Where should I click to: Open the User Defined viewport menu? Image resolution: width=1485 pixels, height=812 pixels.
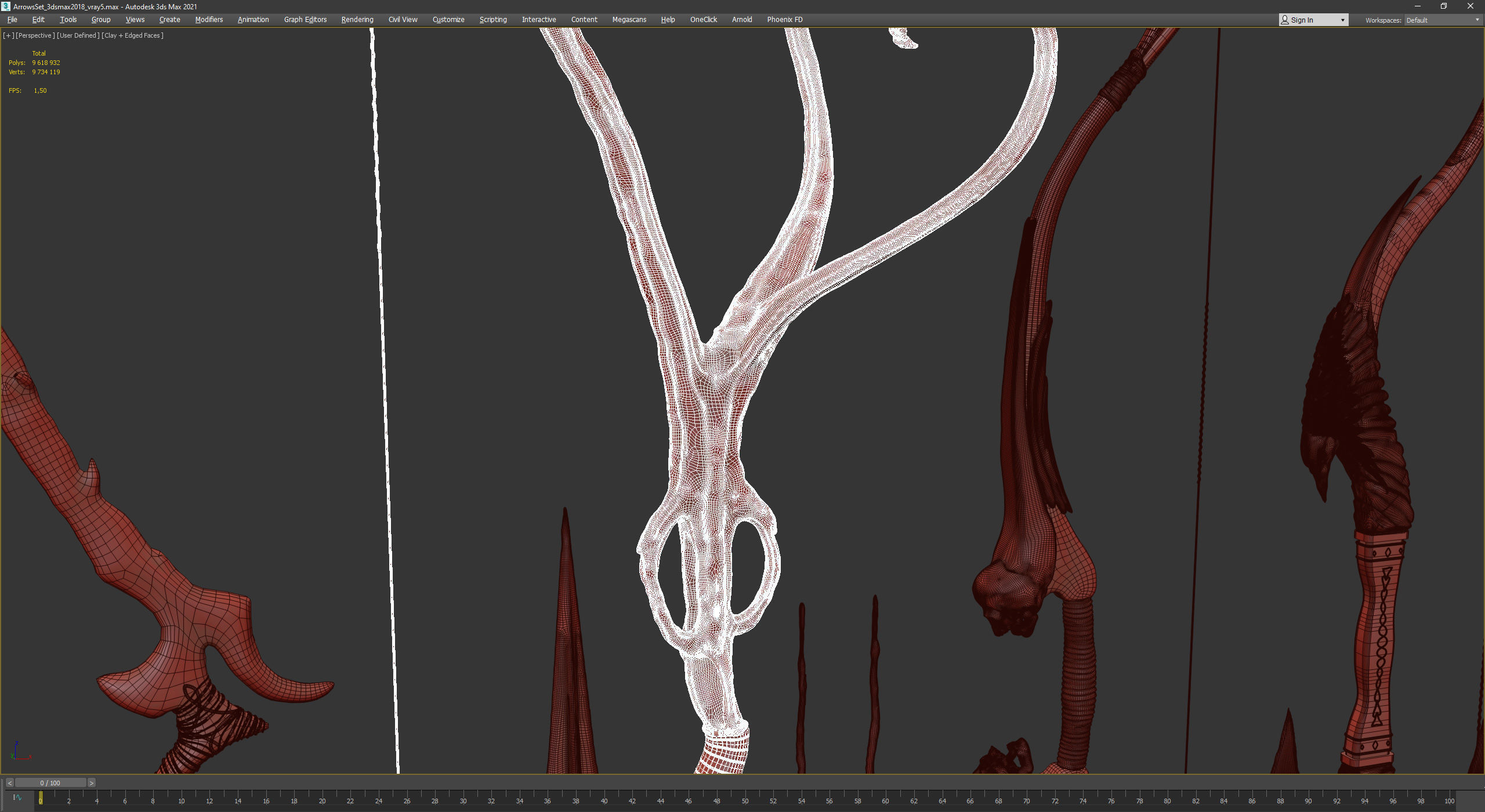78,35
